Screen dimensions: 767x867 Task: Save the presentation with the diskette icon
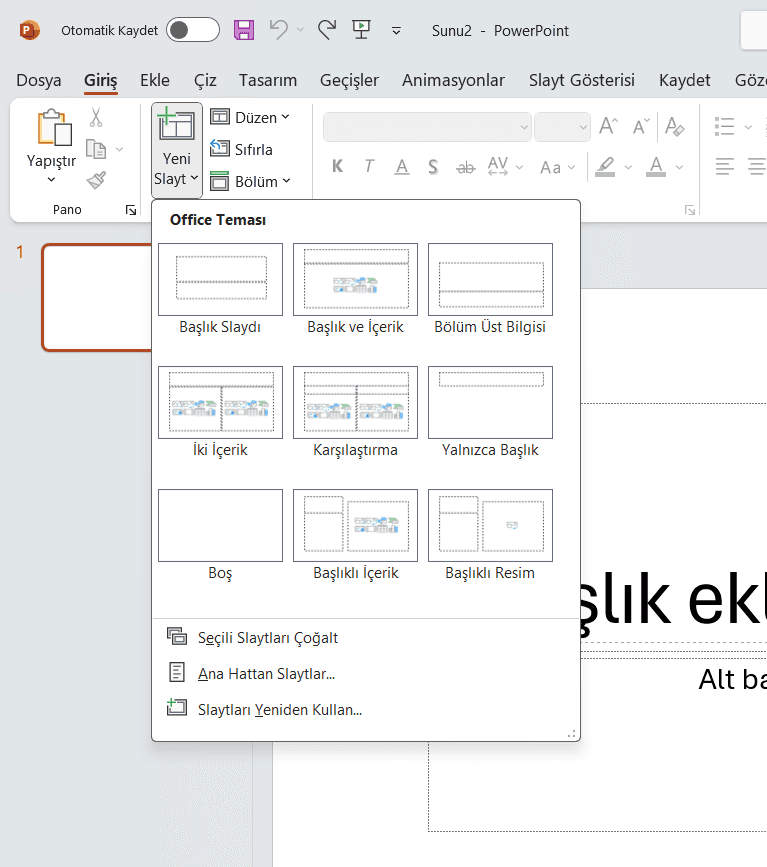coord(244,30)
